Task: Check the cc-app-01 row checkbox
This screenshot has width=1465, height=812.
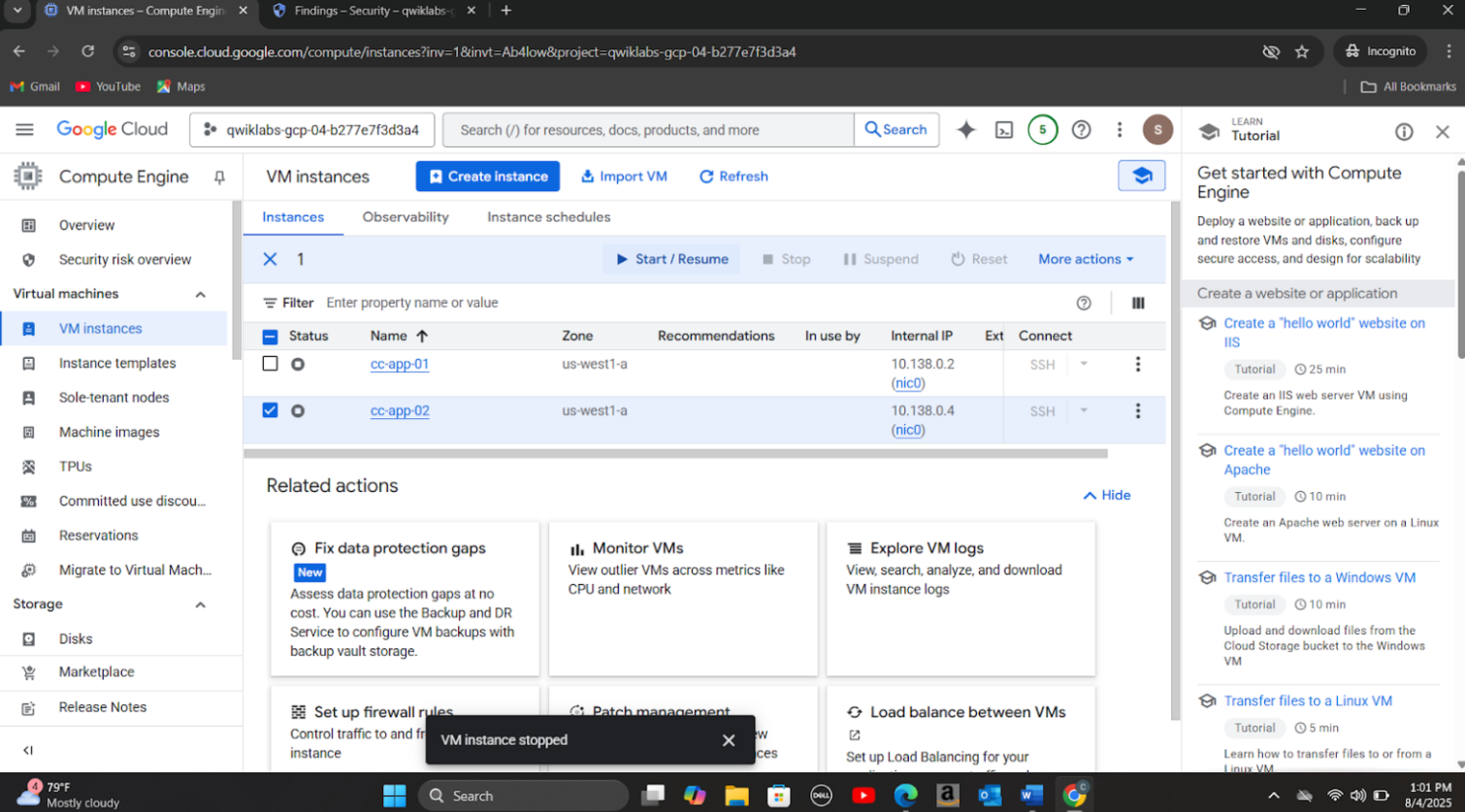Action: [x=270, y=364]
